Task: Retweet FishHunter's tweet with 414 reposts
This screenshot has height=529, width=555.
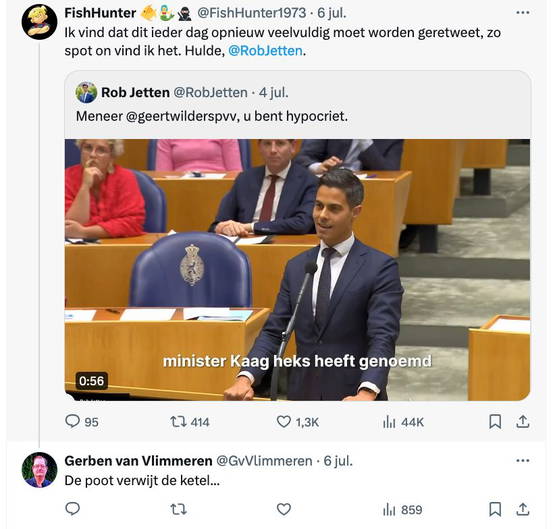Action: (x=178, y=422)
